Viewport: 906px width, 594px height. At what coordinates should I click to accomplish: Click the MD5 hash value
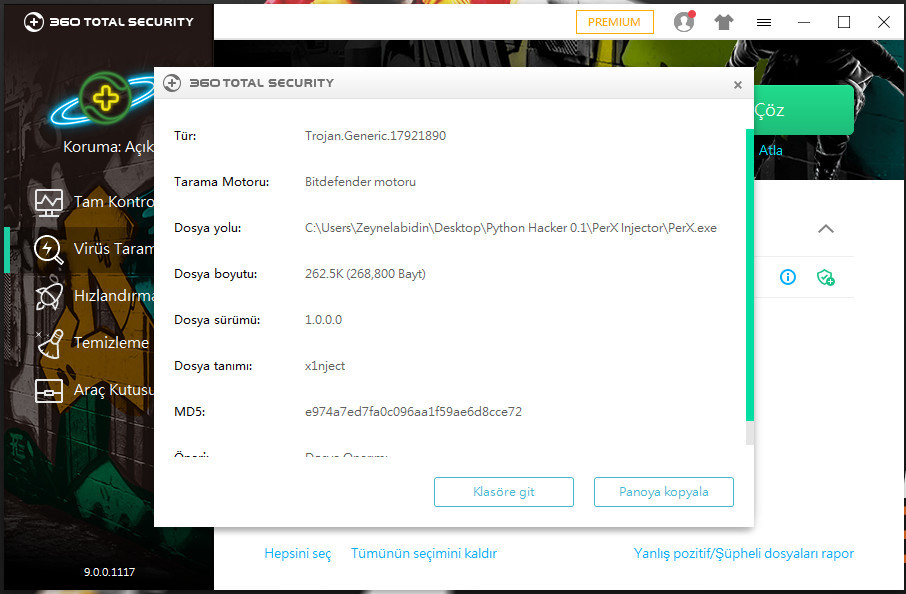pos(413,411)
